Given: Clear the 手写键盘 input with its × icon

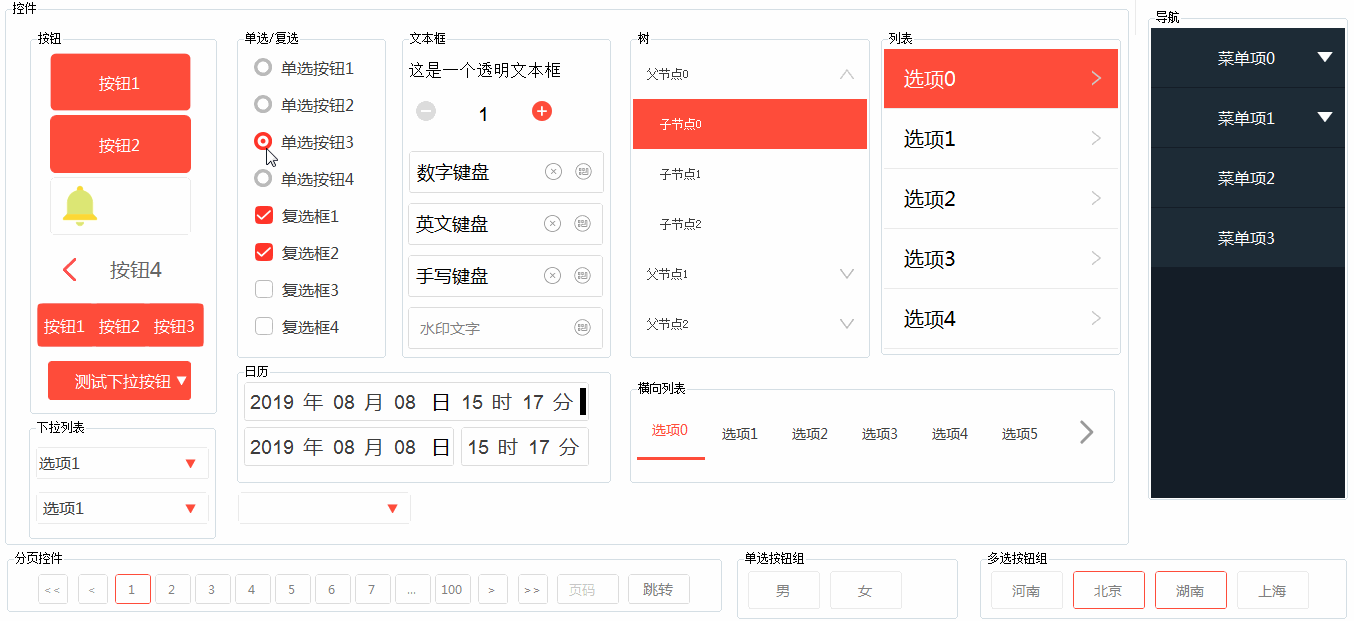Looking at the screenshot, I should point(553,275).
